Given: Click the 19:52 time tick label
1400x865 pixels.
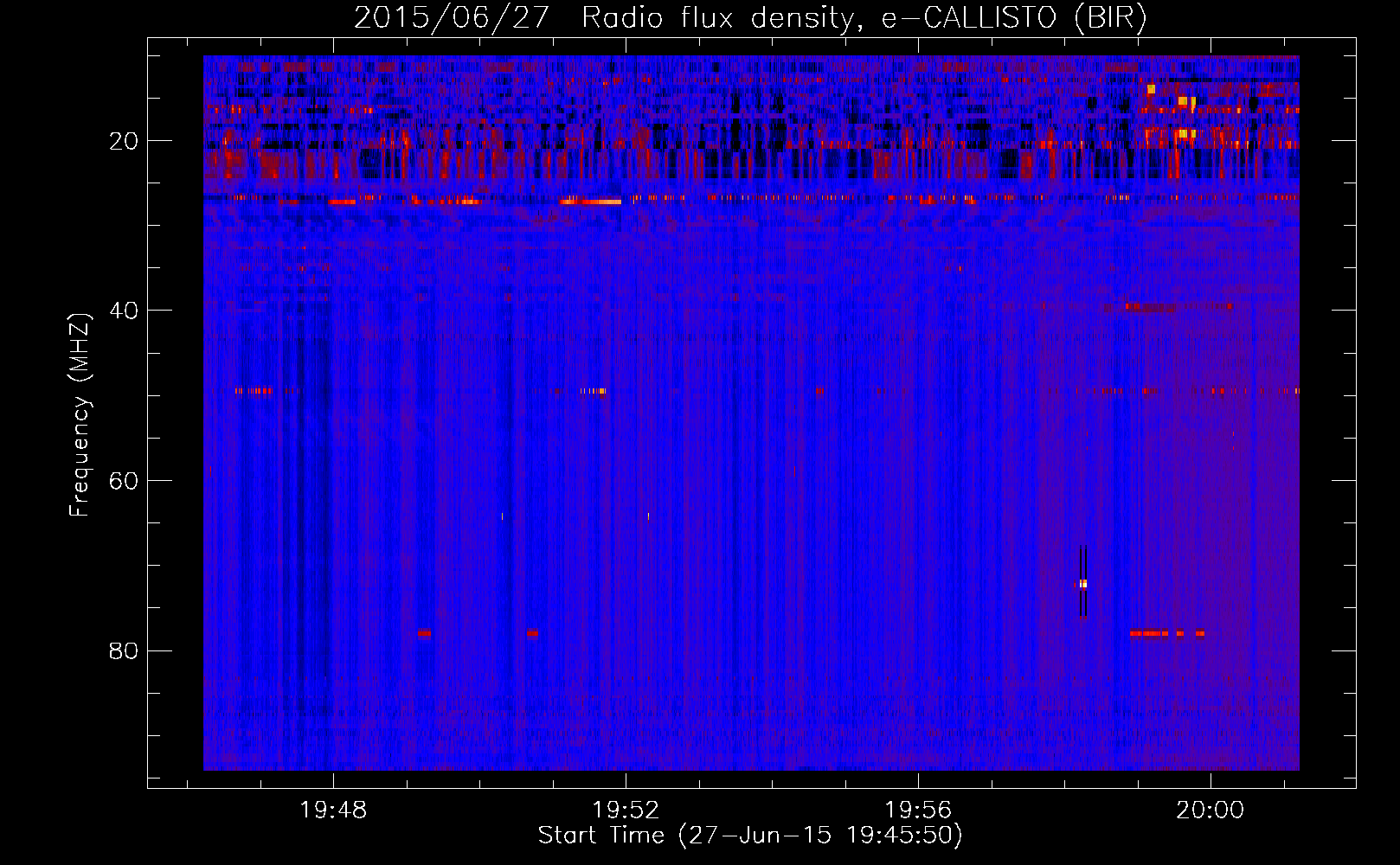Looking at the screenshot, I should tap(626, 810).
